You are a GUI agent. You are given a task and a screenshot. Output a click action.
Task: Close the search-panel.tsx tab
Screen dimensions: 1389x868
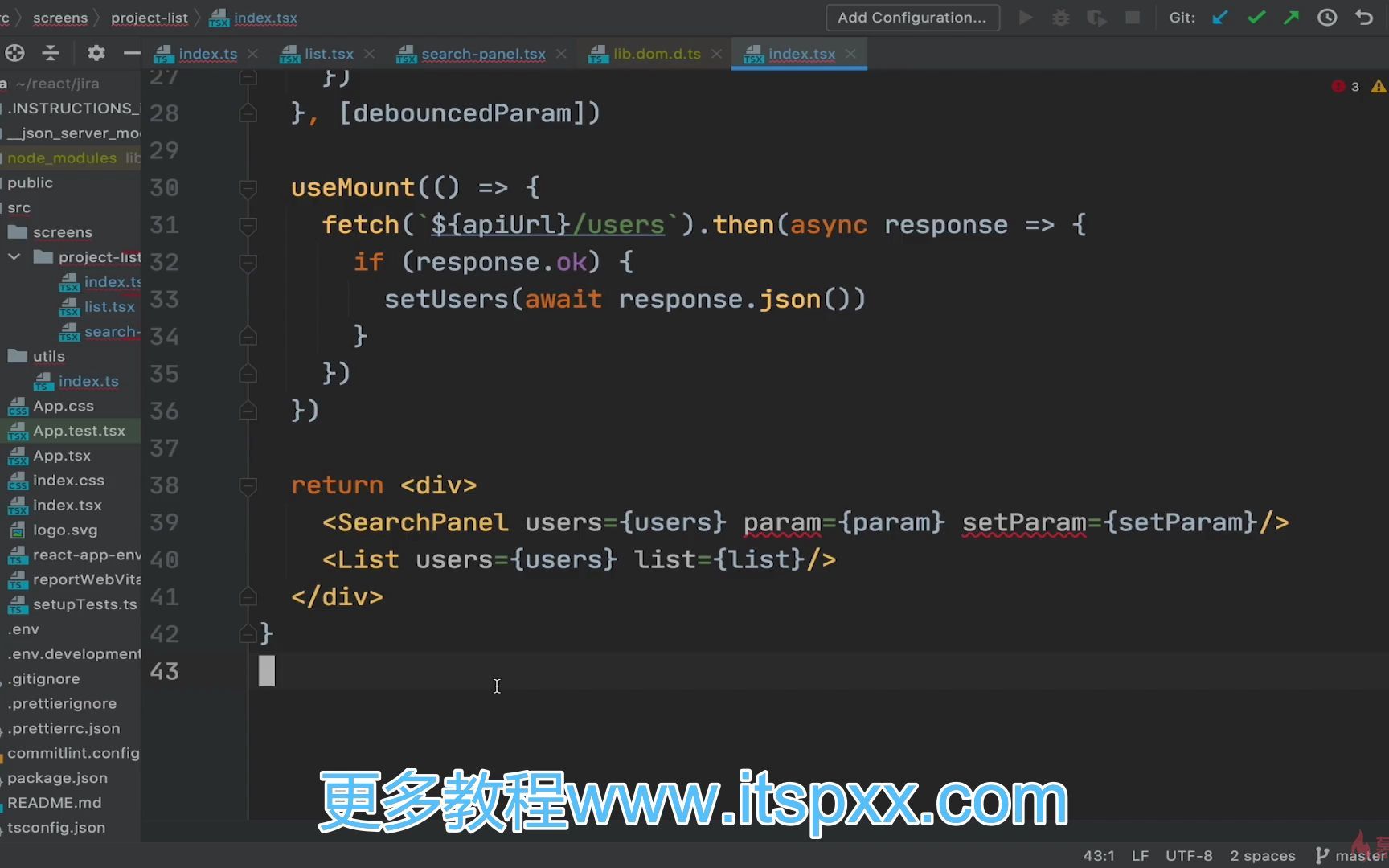click(561, 54)
